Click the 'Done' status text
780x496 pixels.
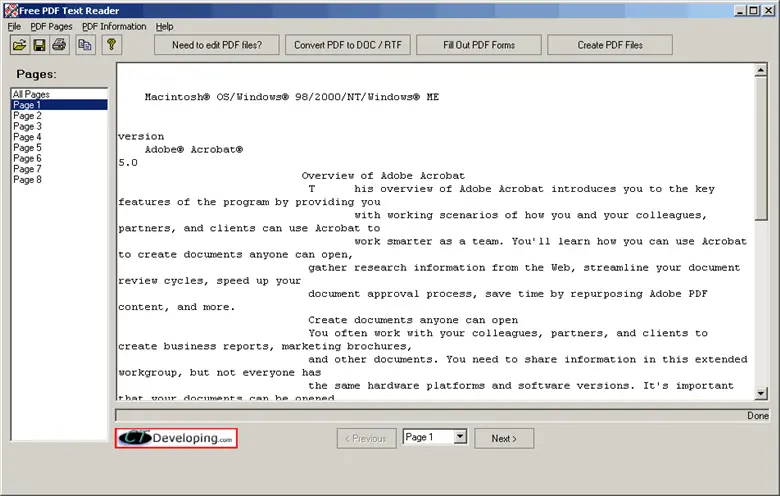click(758, 415)
